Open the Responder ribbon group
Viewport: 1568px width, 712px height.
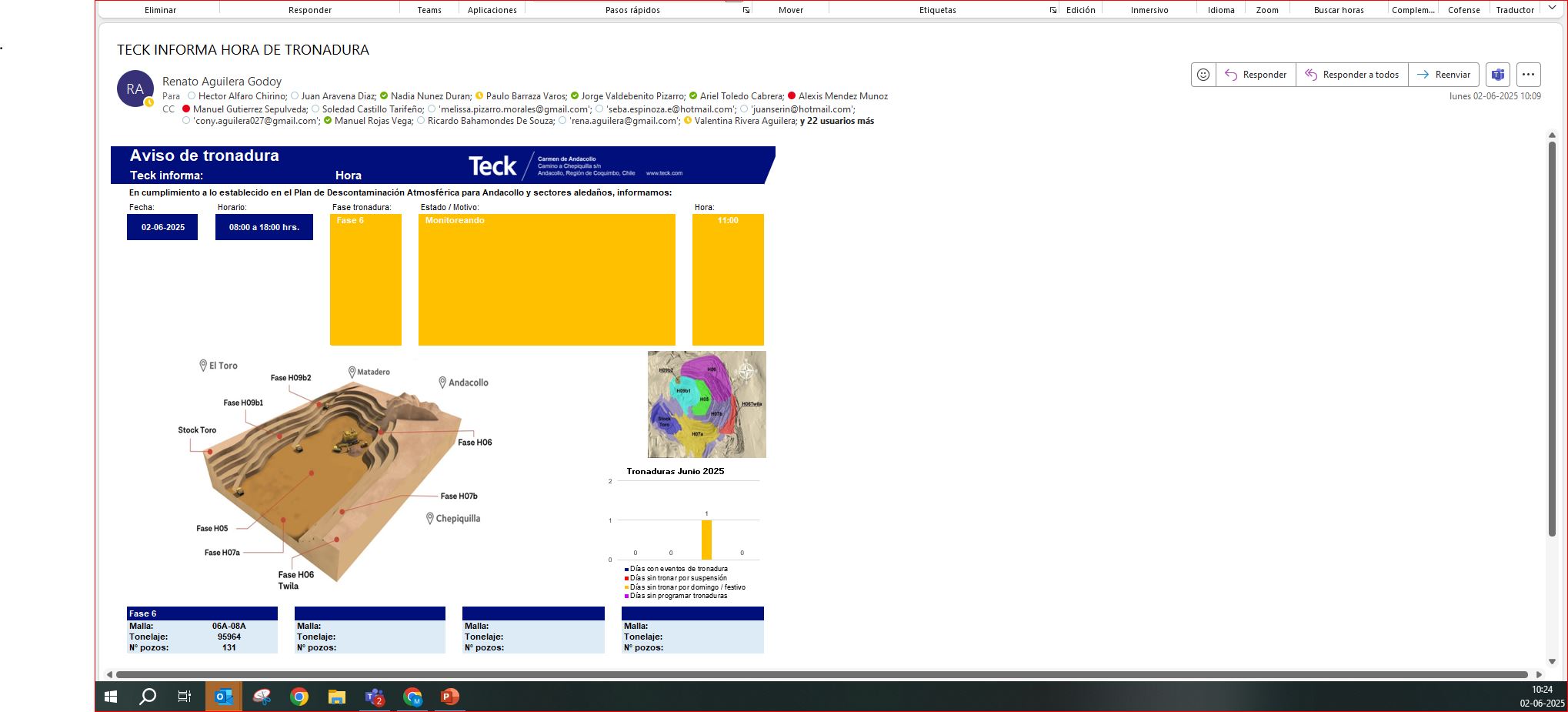310,10
